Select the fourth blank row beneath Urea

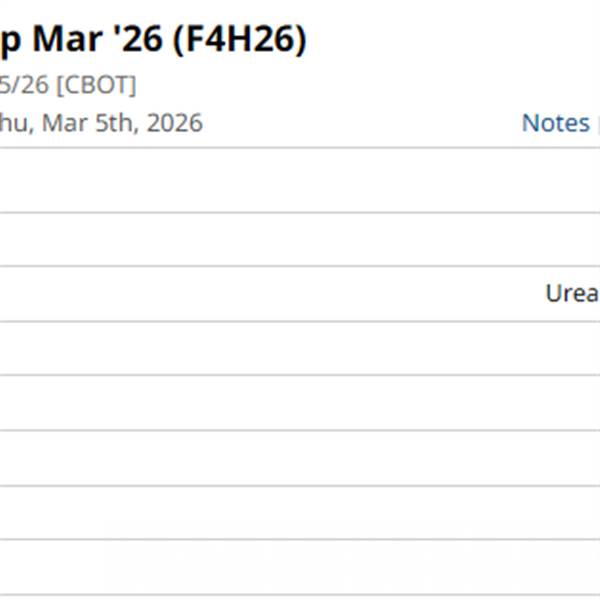(x=300, y=512)
